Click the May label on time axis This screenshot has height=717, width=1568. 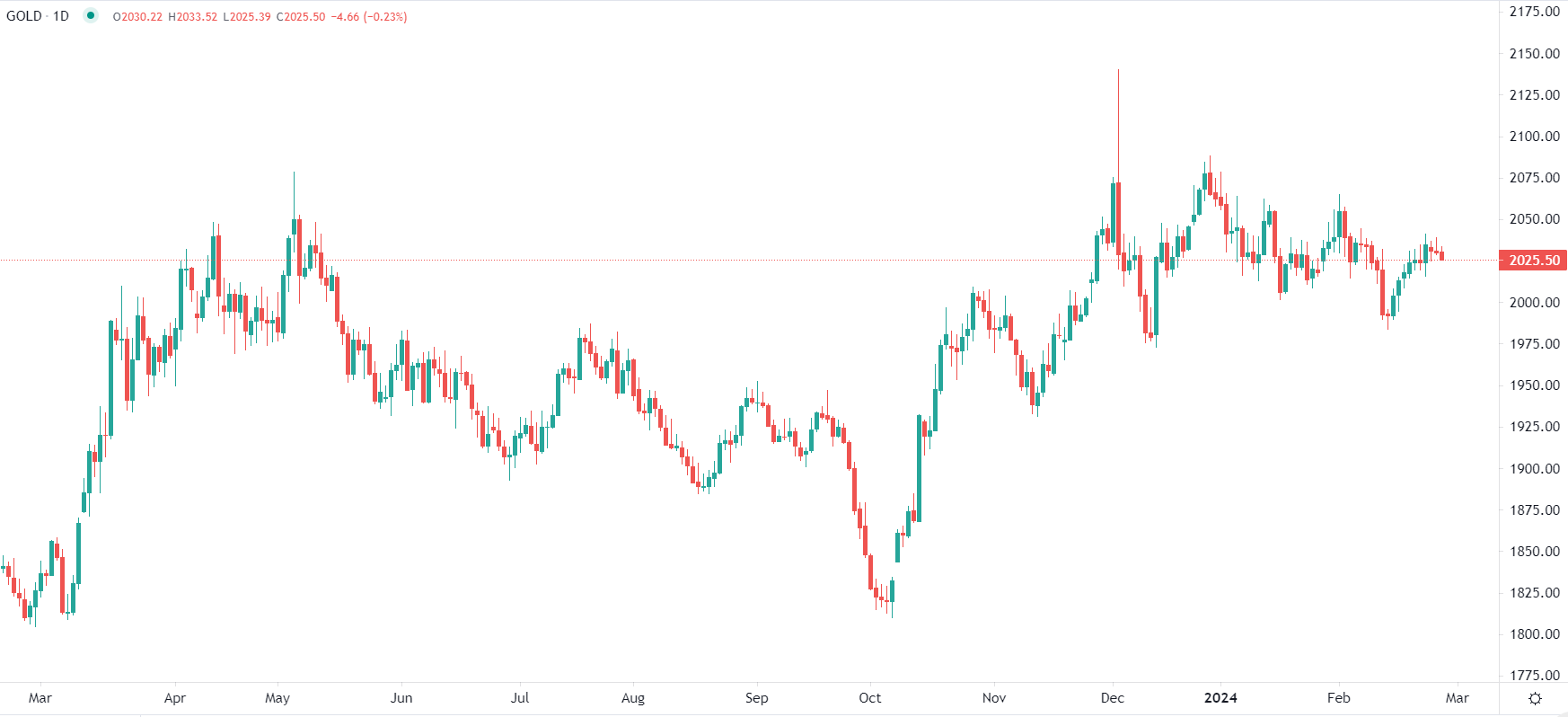[x=277, y=698]
